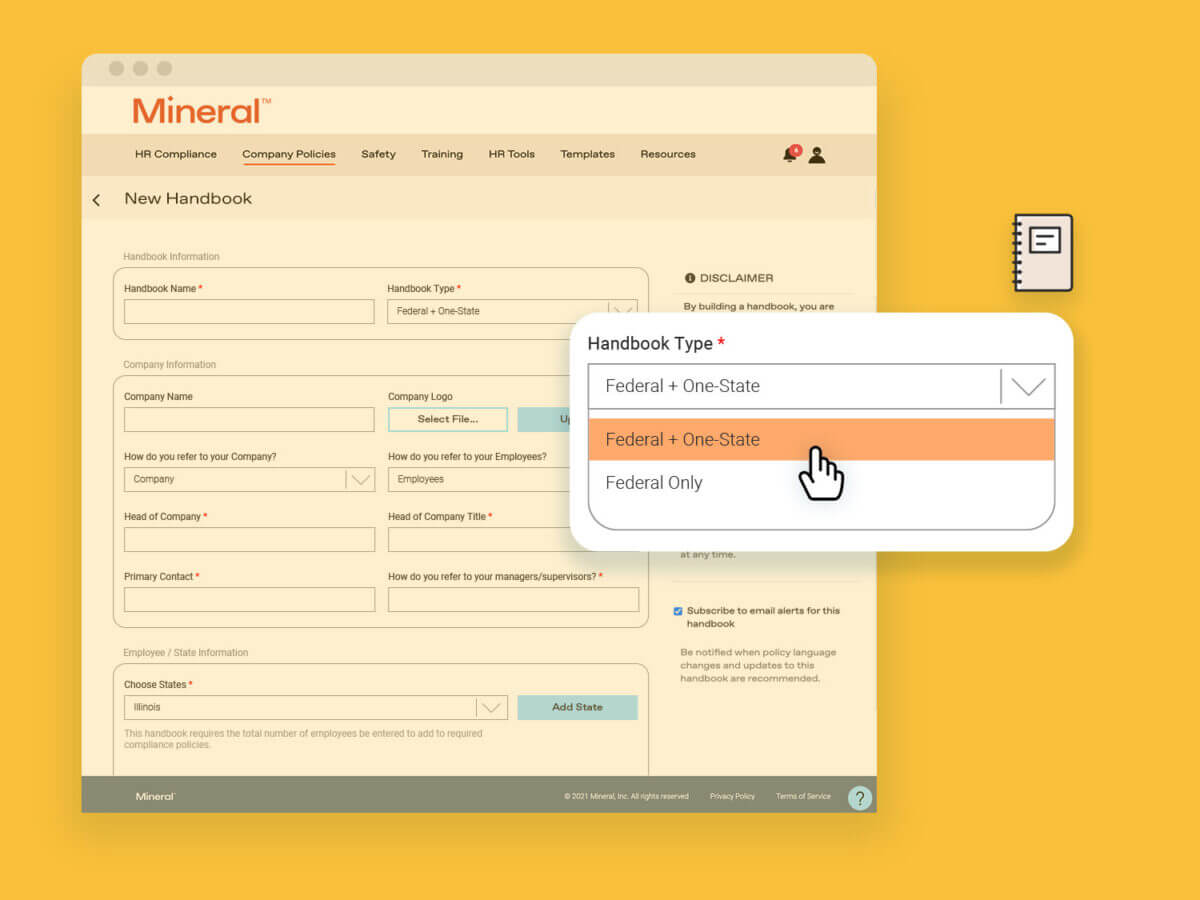Open the Templates section
The width and height of the screenshot is (1200, 900).
click(587, 154)
